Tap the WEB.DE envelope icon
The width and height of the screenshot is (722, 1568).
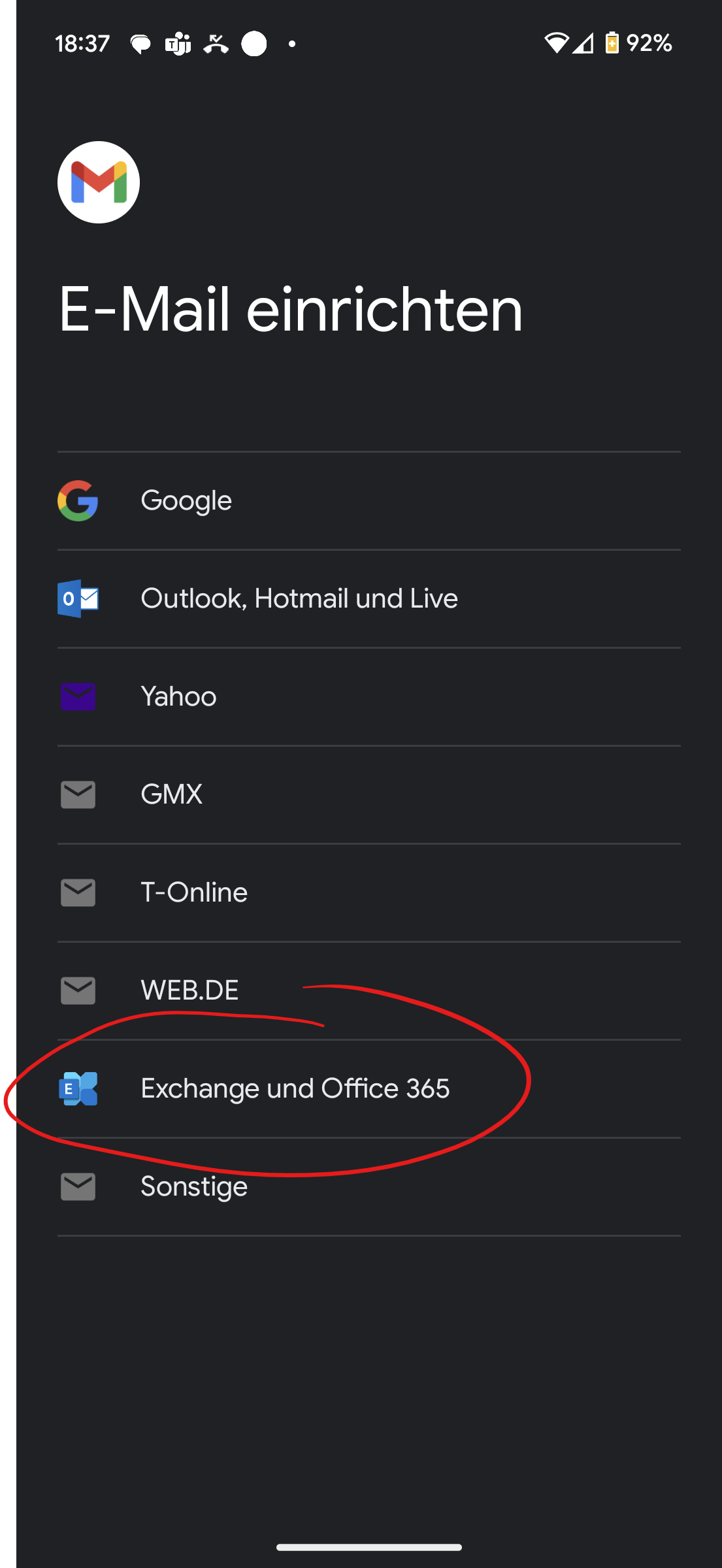[78, 990]
